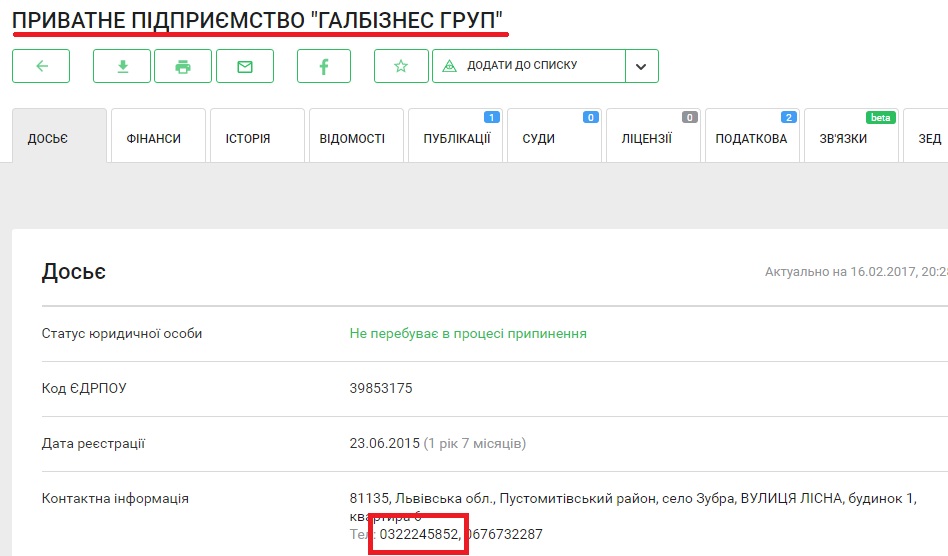
Task: Click the download icon button
Action: (x=122, y=66)
